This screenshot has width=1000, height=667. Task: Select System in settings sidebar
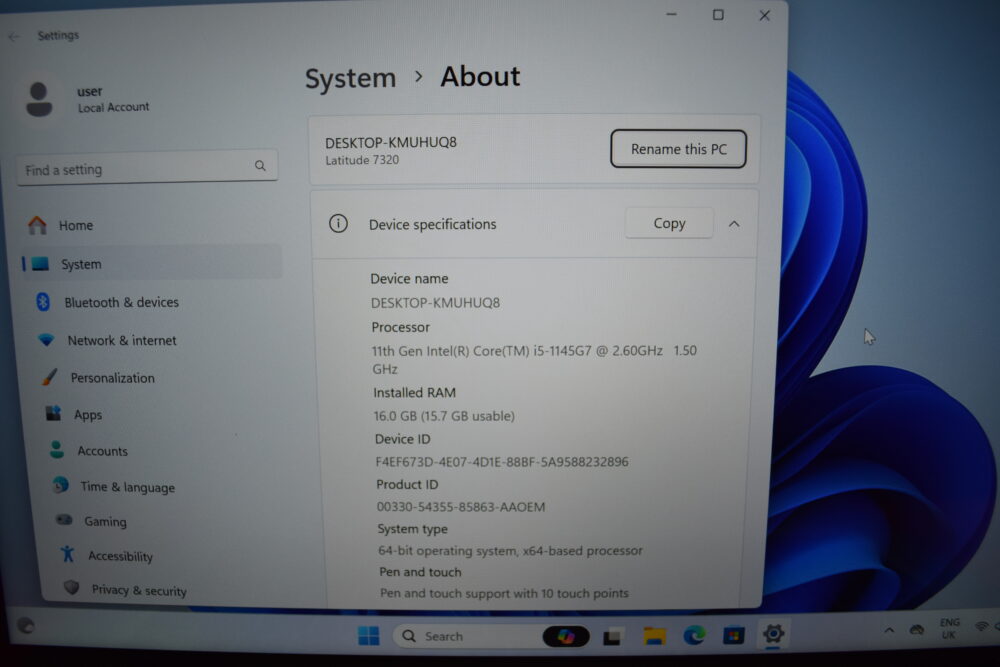(x=151, y=263)
